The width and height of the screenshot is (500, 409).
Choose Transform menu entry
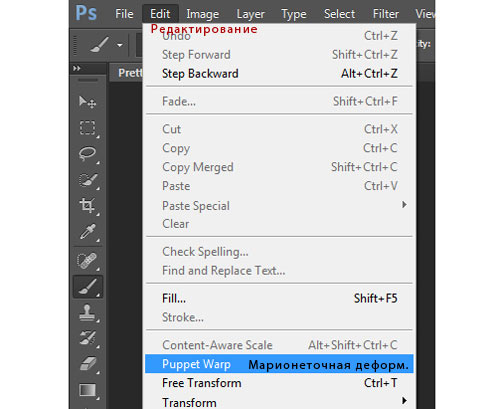pyautogui.click(x=279, y=402)
